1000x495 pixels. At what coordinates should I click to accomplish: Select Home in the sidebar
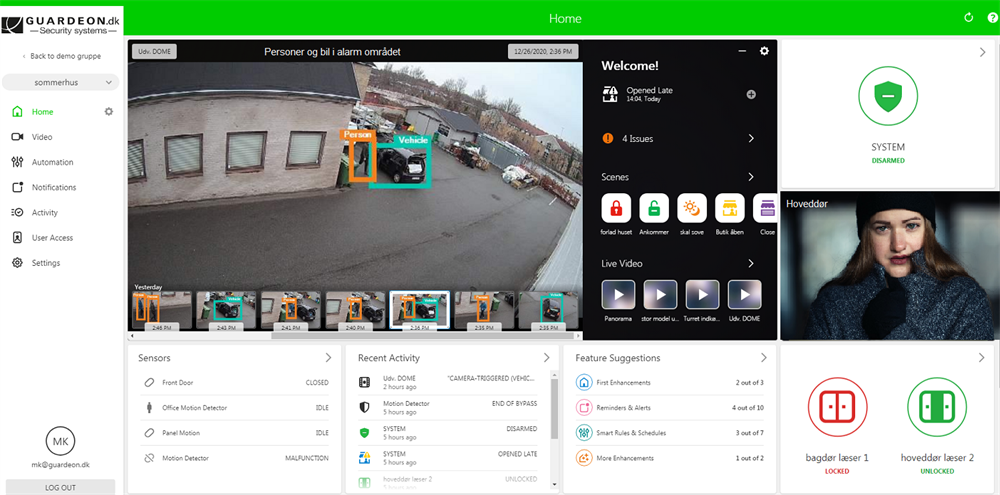pyautogui.click(x=43, y=112)
